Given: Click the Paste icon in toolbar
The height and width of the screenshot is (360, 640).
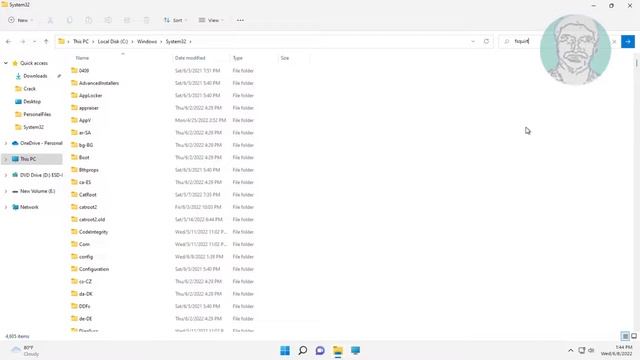Looking at the screenshot, I should [x=89, y=20].
